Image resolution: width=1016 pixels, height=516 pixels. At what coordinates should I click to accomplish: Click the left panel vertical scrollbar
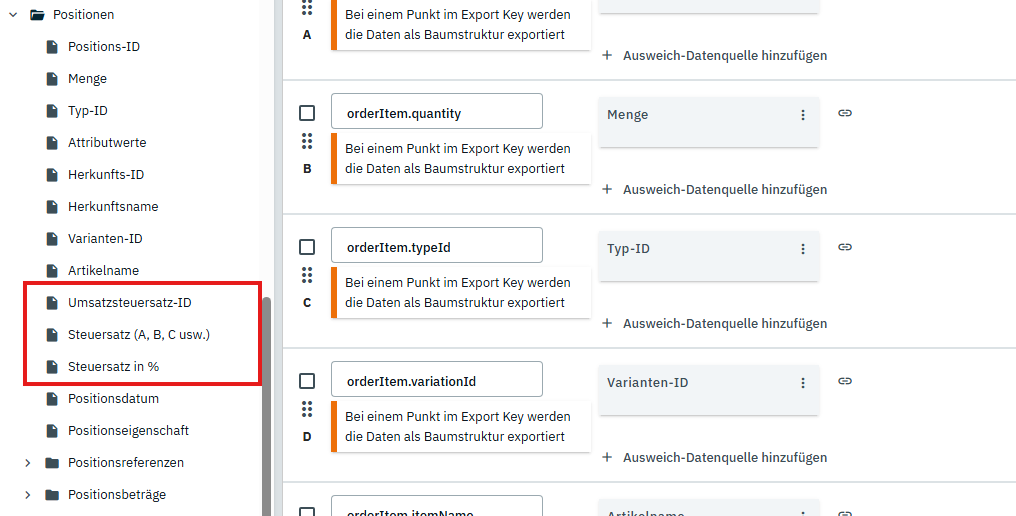pyautogui.click(x=266, y=400)
